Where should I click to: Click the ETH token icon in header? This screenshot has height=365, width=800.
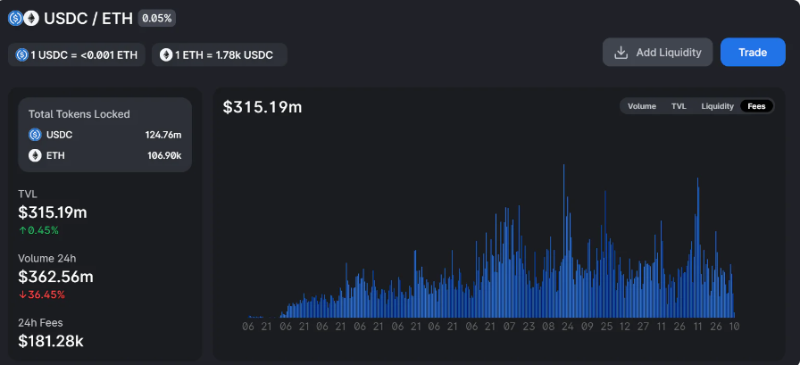click(31, 19)
